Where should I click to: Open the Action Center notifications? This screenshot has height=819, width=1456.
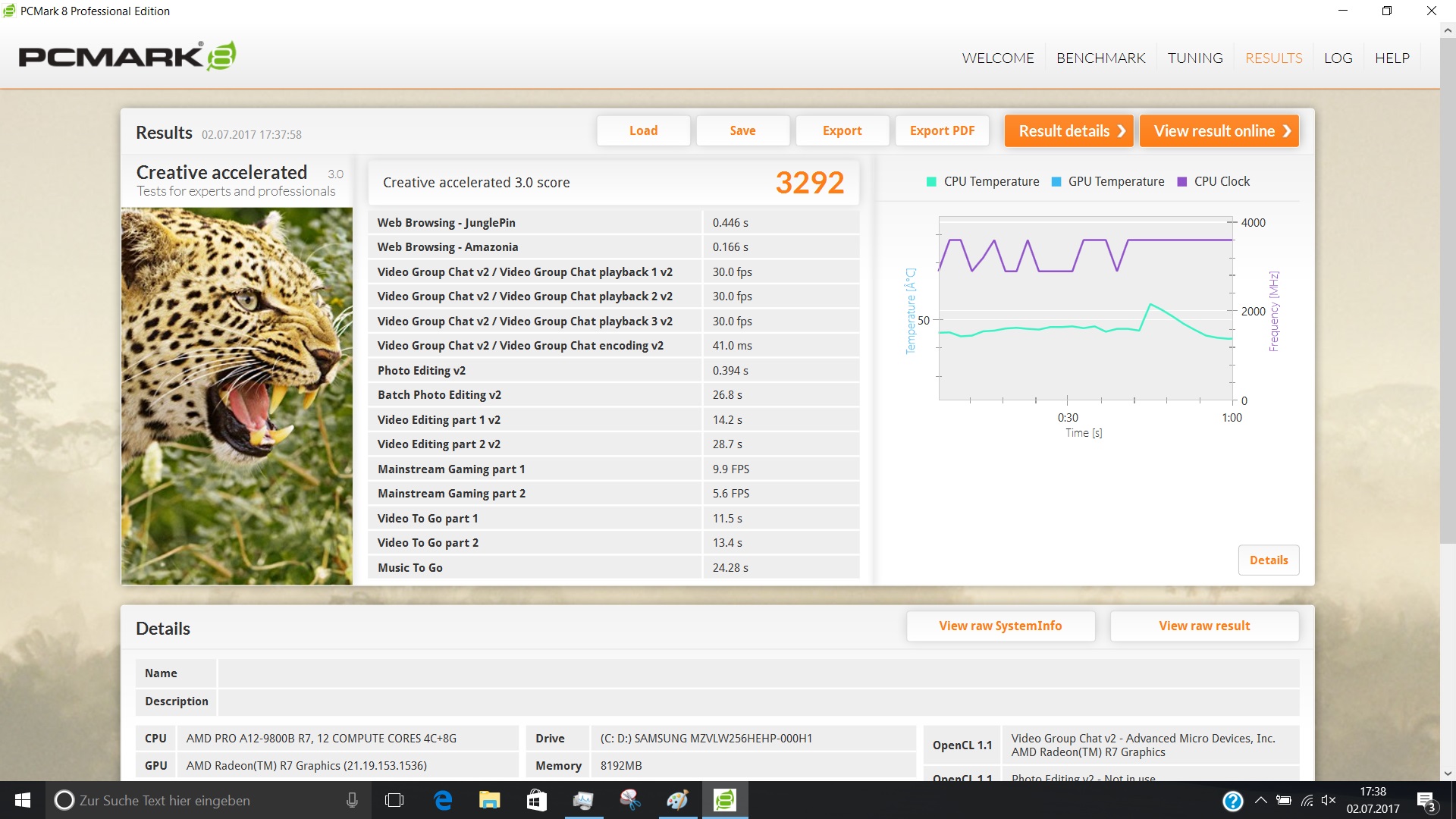pos(1426,801)
